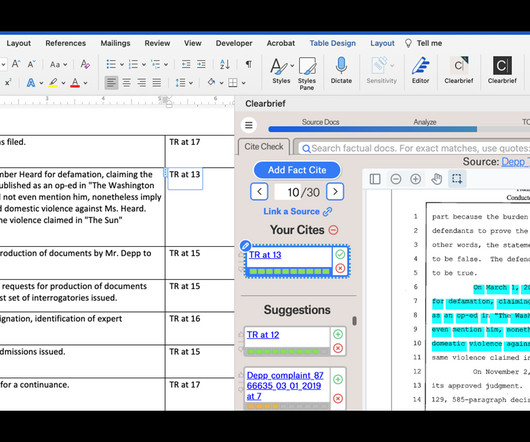
Task: Insert a multilevel list
Action: tap(155, 64)
